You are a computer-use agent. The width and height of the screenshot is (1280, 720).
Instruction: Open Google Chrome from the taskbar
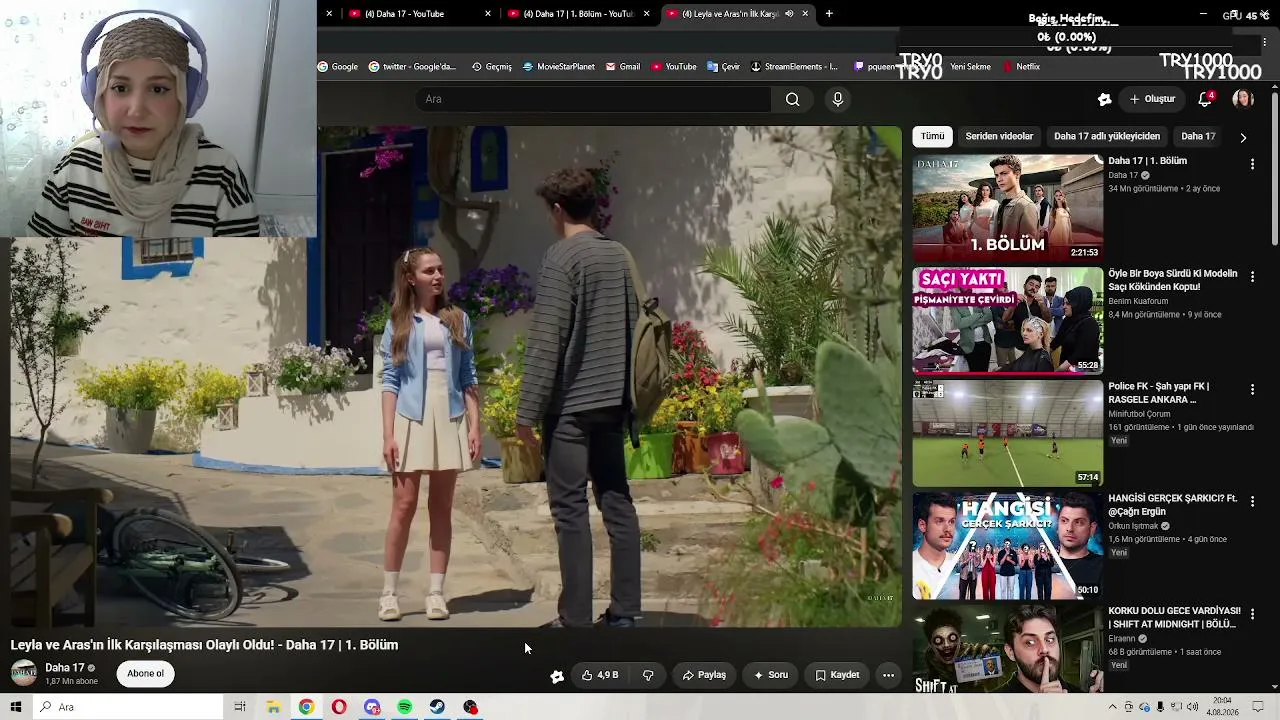tap(306, 707)
